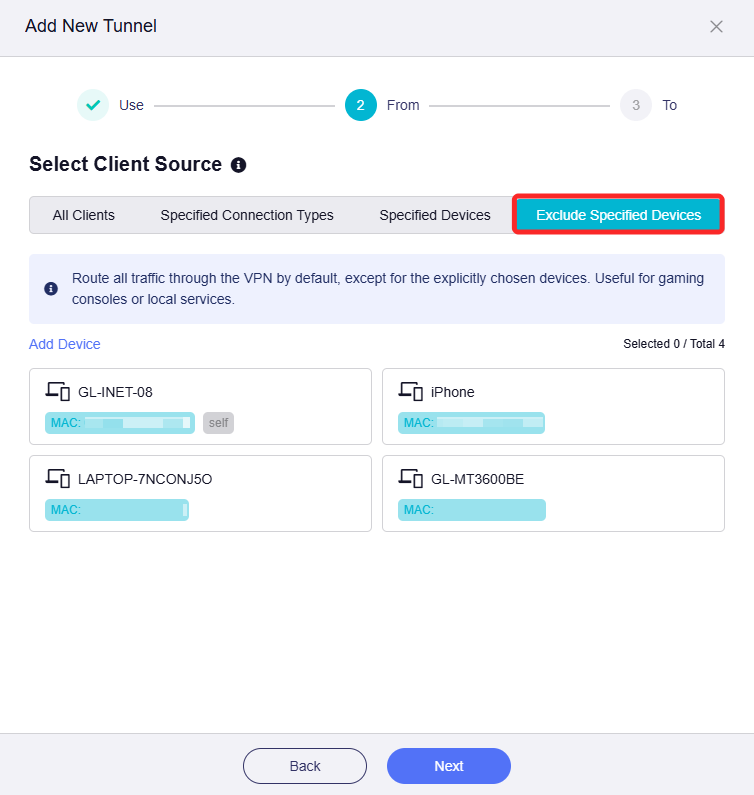This screenshot has width=754, height=795.
Task: Click the step 2 From circle
Action: coord(361,105)
